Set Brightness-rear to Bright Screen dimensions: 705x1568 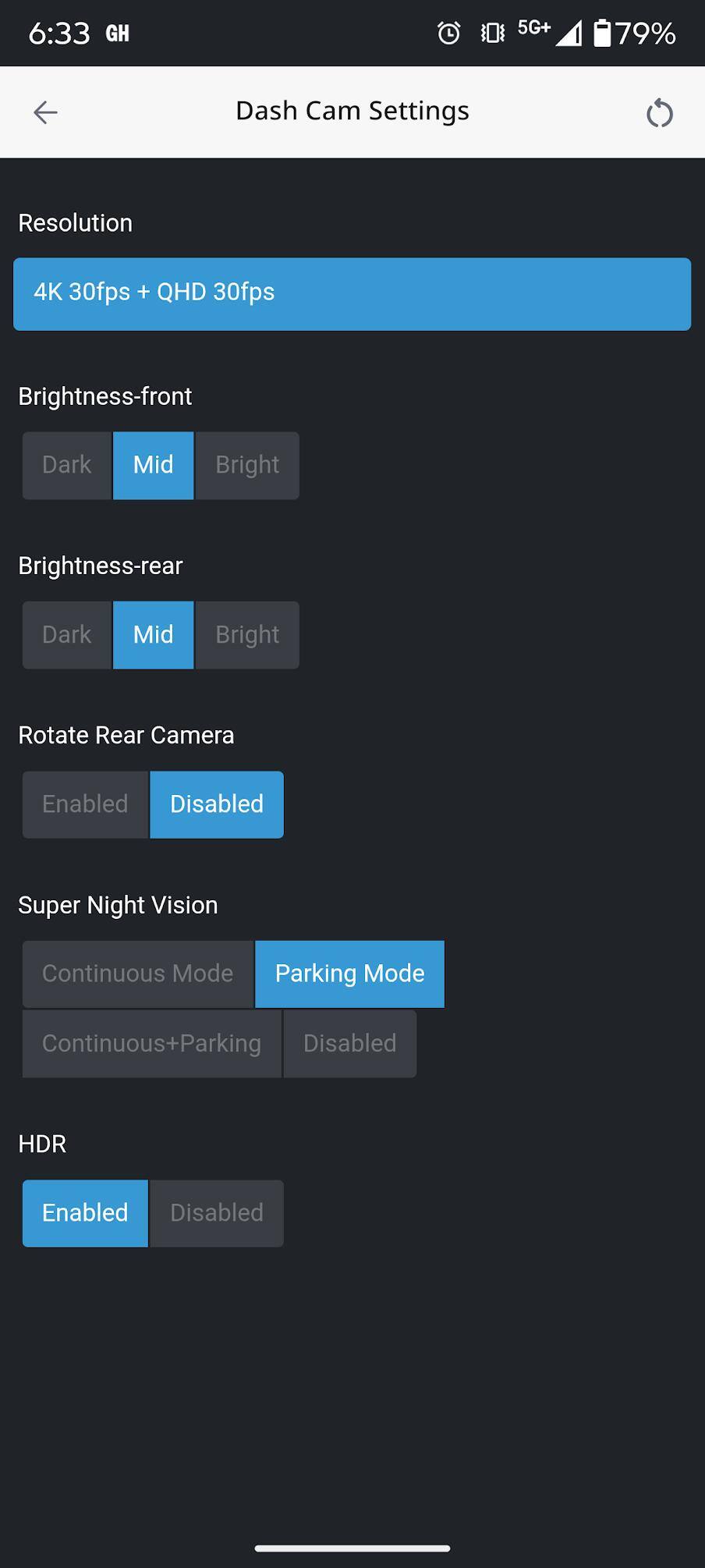(x=247, y=634)
